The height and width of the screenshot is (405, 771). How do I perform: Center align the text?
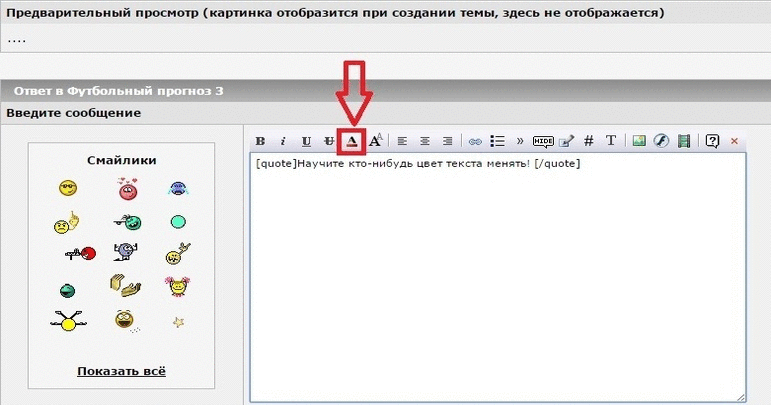click(425, 141)
